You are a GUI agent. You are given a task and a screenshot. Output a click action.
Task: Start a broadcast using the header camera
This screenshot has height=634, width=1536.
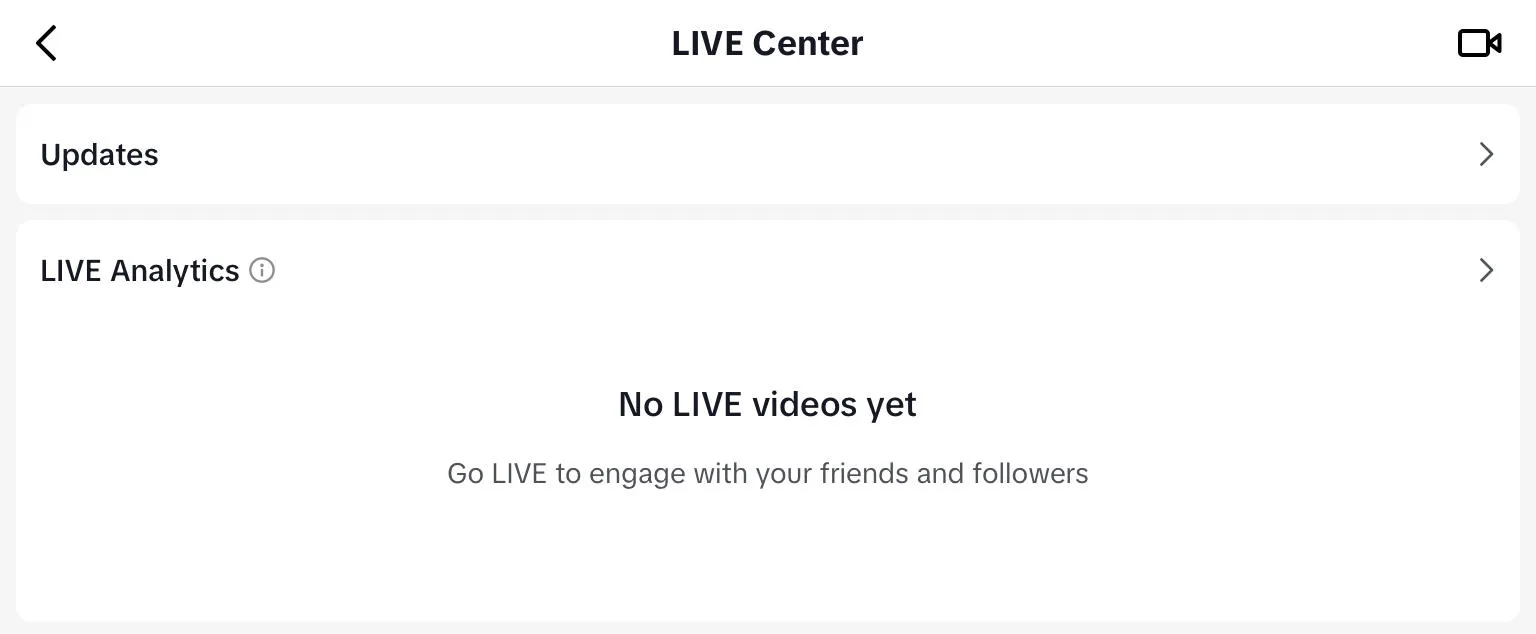pyautogui.click(x=1479, y=43)
